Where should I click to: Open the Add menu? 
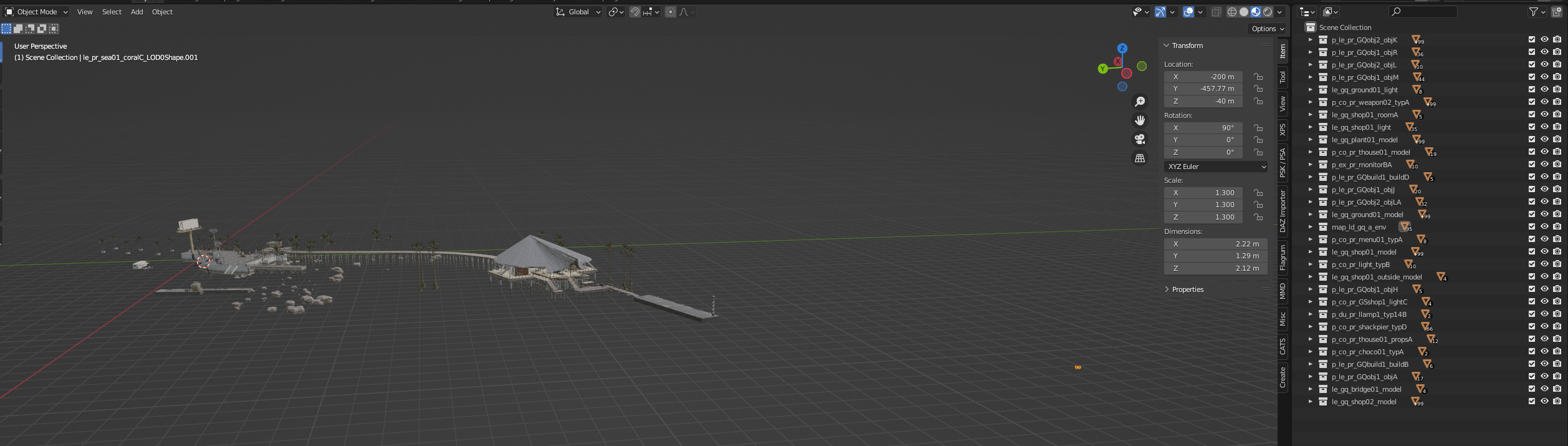tap(137, 12)
